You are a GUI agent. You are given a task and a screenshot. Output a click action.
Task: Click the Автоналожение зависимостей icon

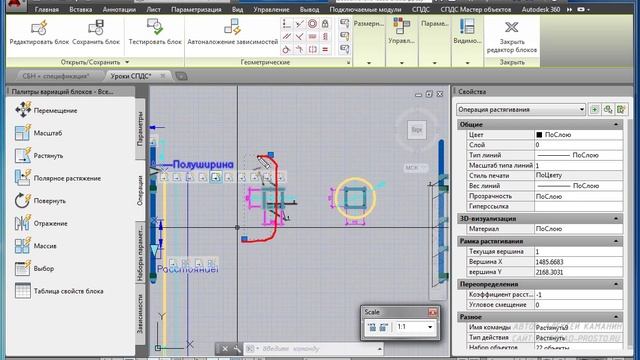click(x=232, y=27)
